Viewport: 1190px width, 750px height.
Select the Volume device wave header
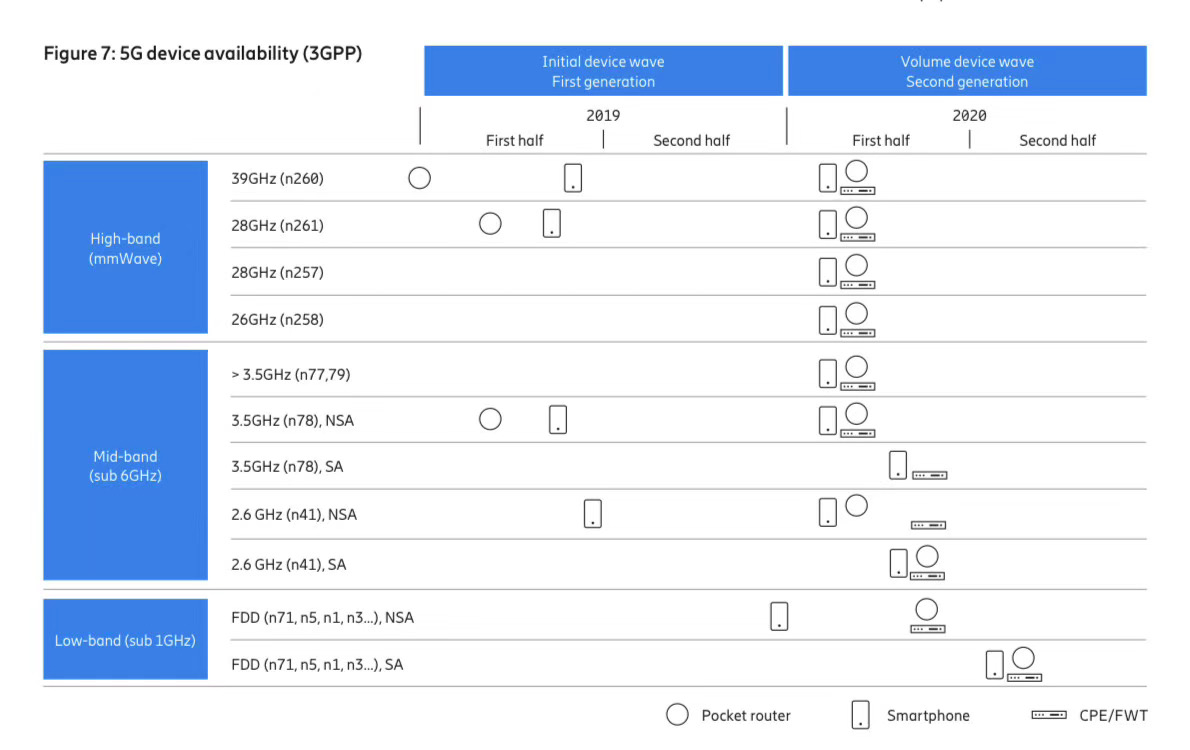[x=967, y=71]
